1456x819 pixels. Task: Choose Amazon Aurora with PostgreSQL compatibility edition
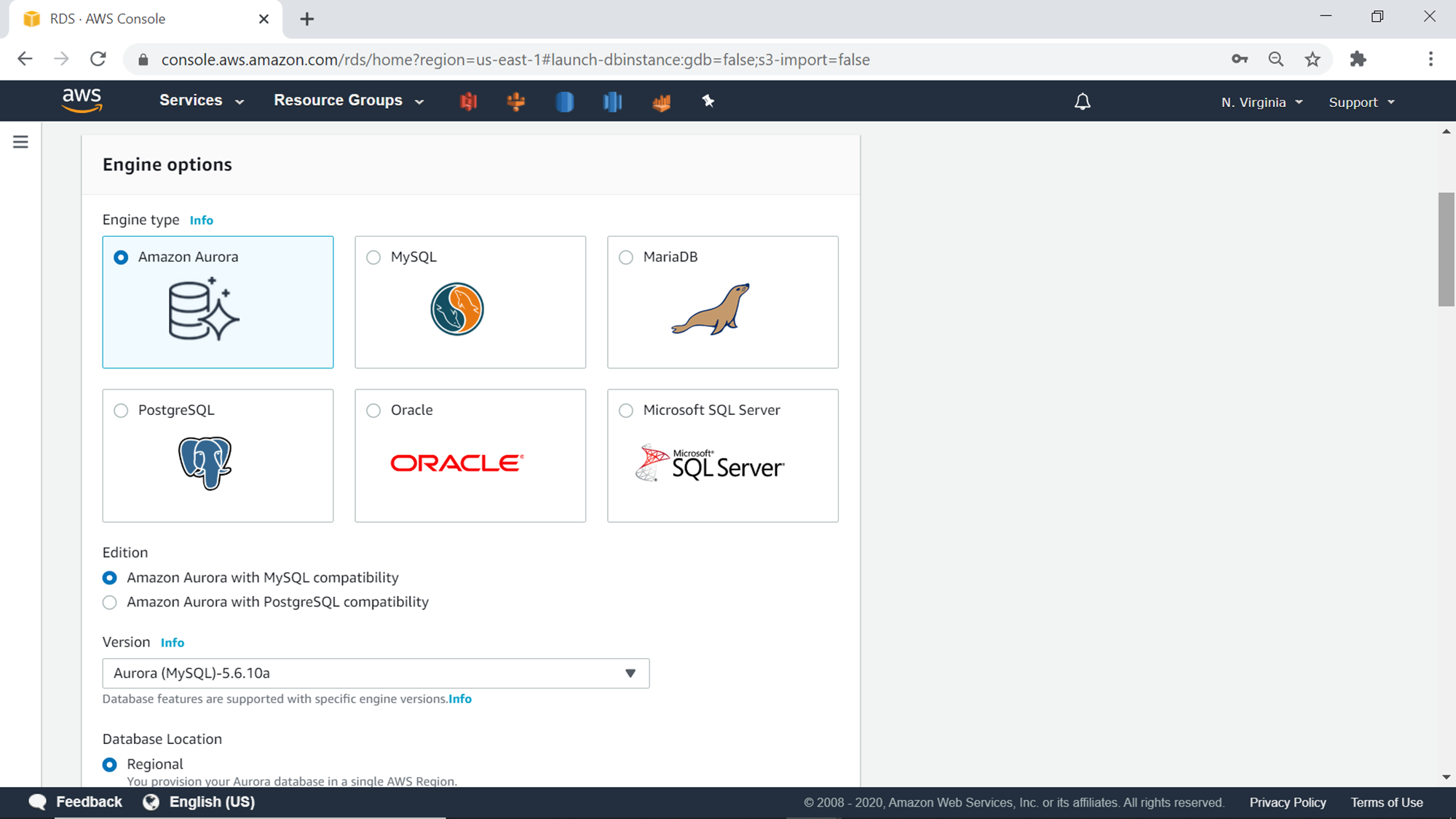coord(110,603)
